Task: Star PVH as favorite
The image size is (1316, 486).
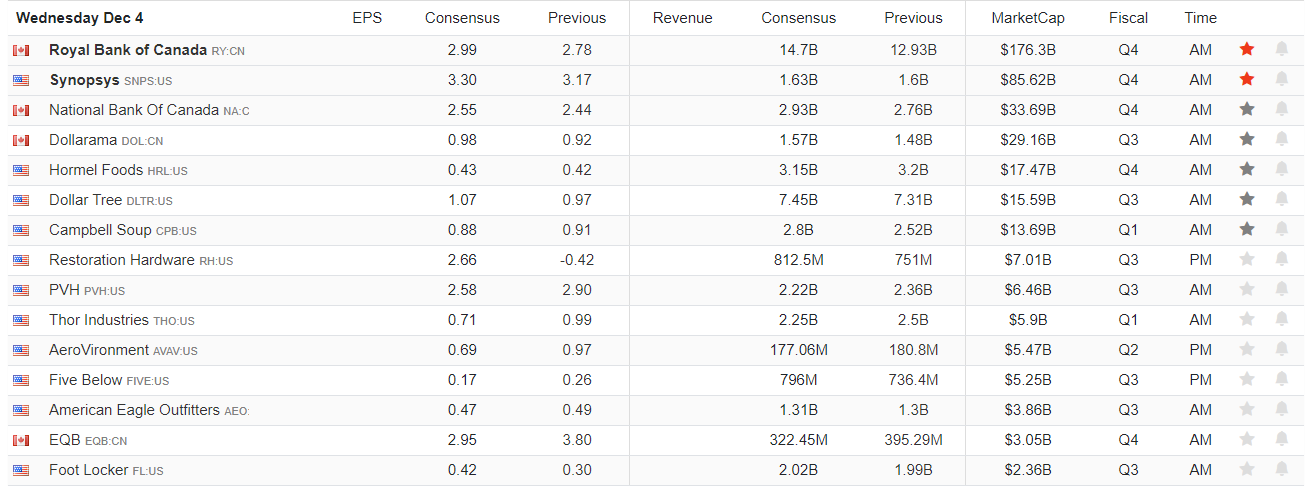Action: [x=1247, y=289]
